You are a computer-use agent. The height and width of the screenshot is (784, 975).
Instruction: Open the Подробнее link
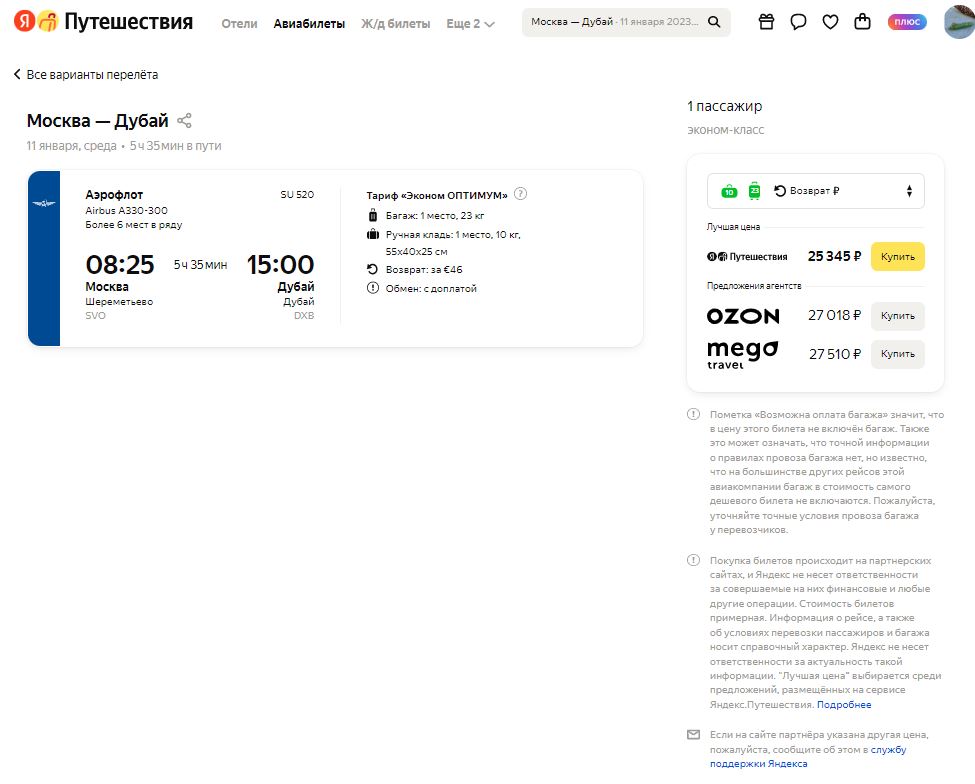click(x=844, y=704)
